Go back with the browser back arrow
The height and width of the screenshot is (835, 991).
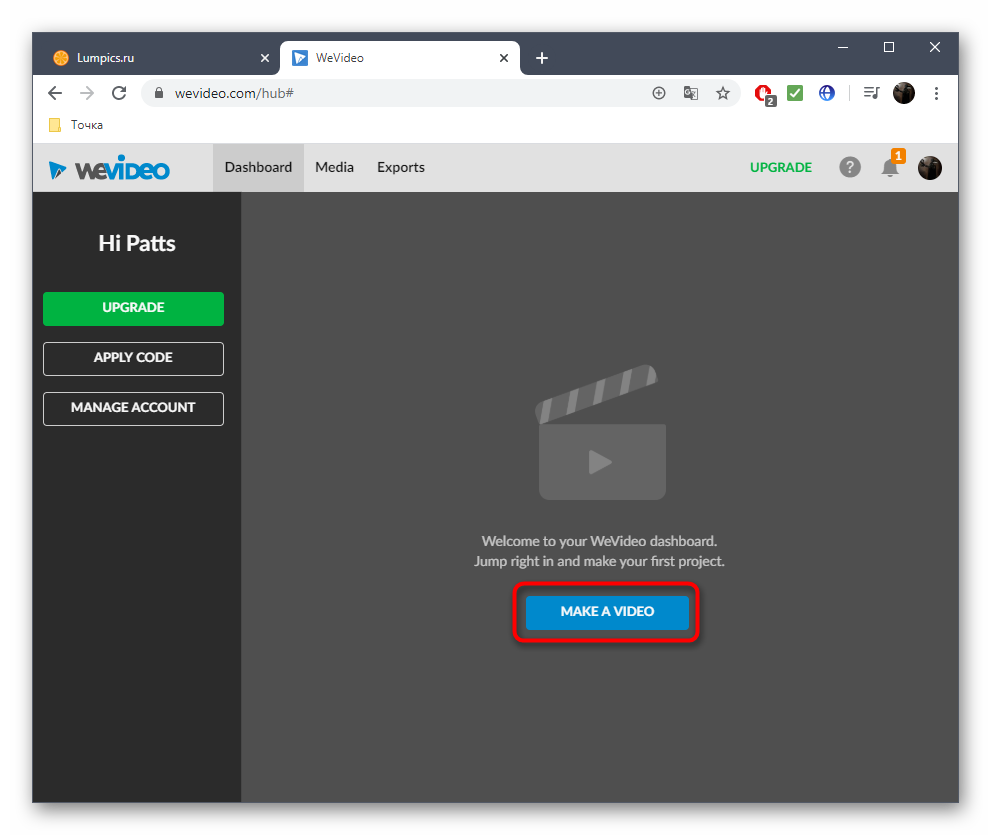point(55,94)
